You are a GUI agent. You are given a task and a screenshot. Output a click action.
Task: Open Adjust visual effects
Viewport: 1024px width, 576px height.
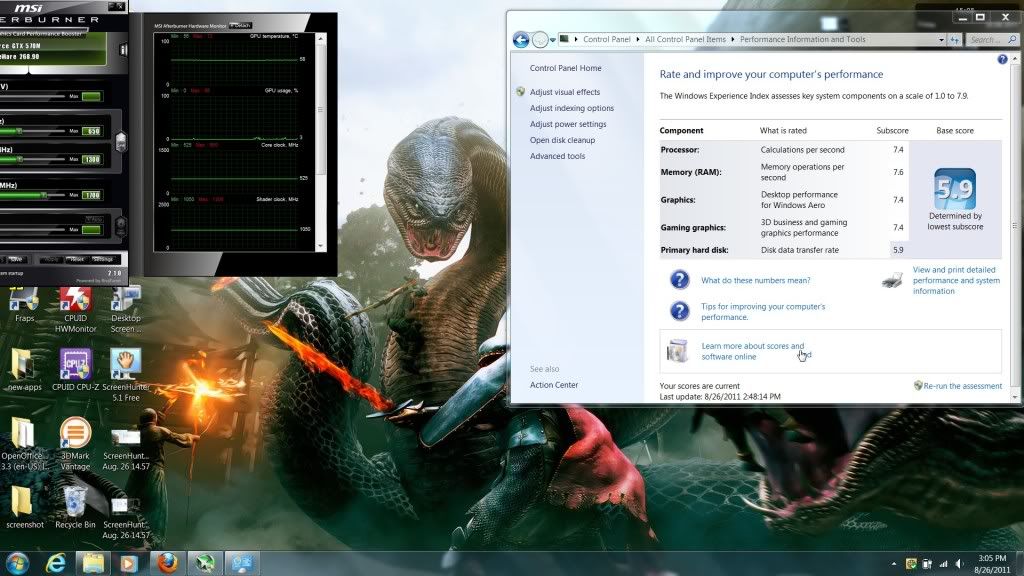click(565, 92)
